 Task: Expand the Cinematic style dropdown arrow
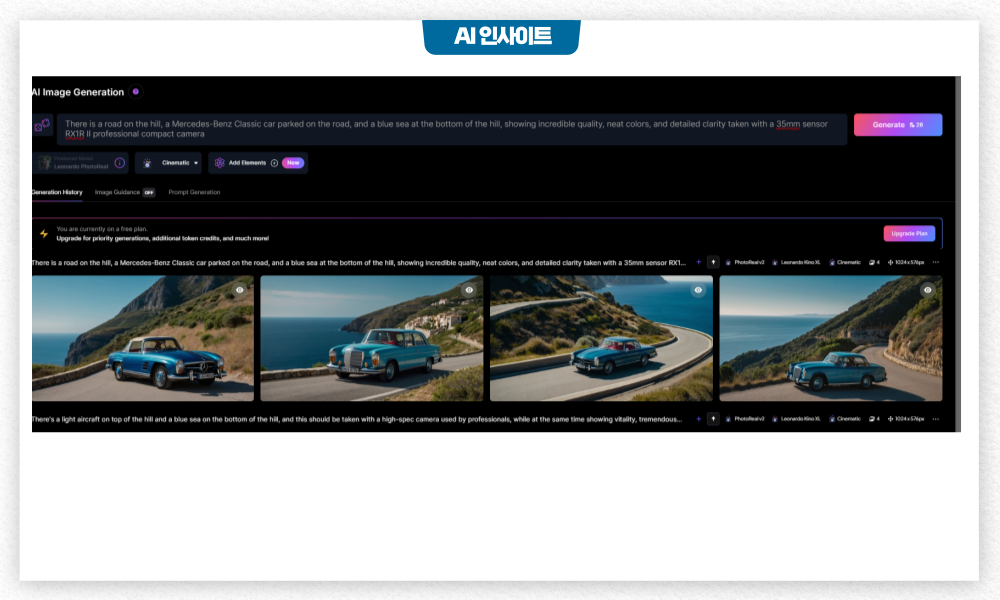click(x=196, y=163)
